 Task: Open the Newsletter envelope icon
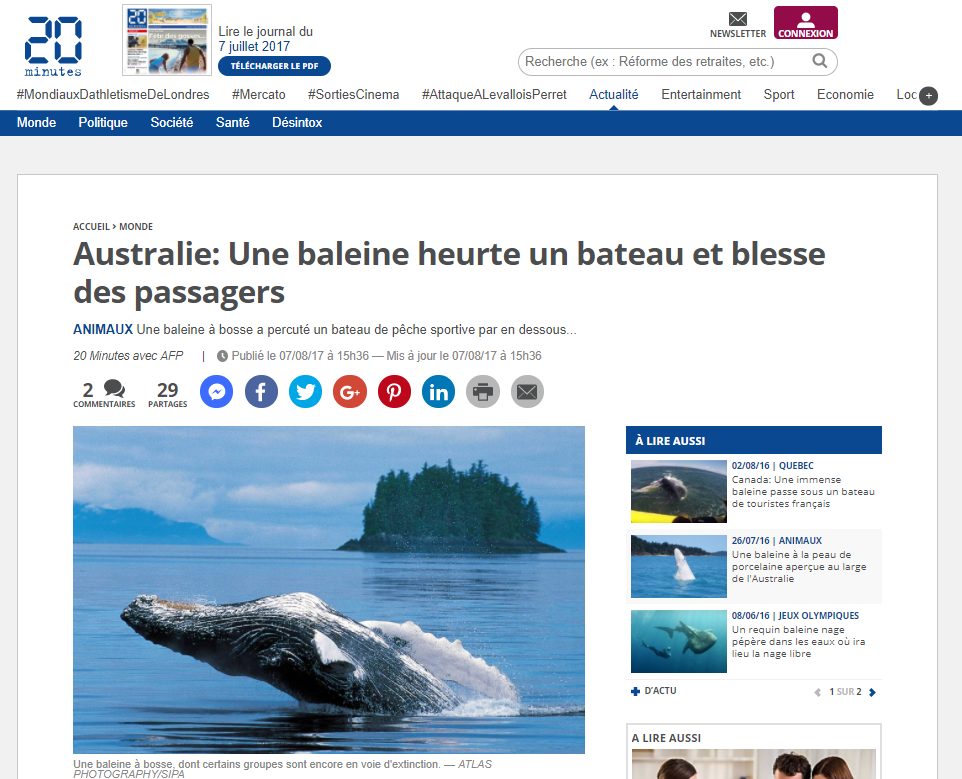coord(737,19)
